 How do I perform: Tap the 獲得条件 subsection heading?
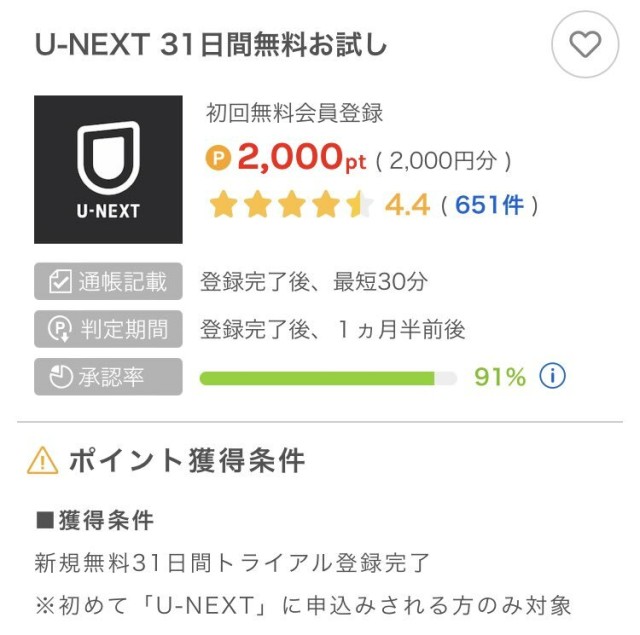(x=95, y=520)
